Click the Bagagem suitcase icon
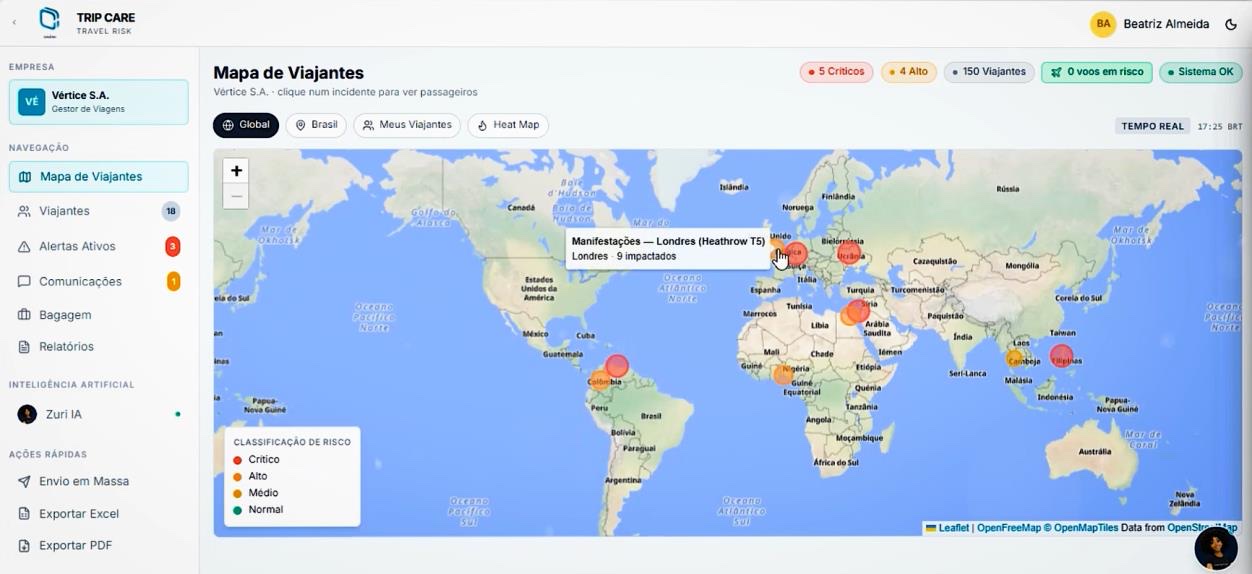Screen dimensions: 1252x574 pos(24,314)
